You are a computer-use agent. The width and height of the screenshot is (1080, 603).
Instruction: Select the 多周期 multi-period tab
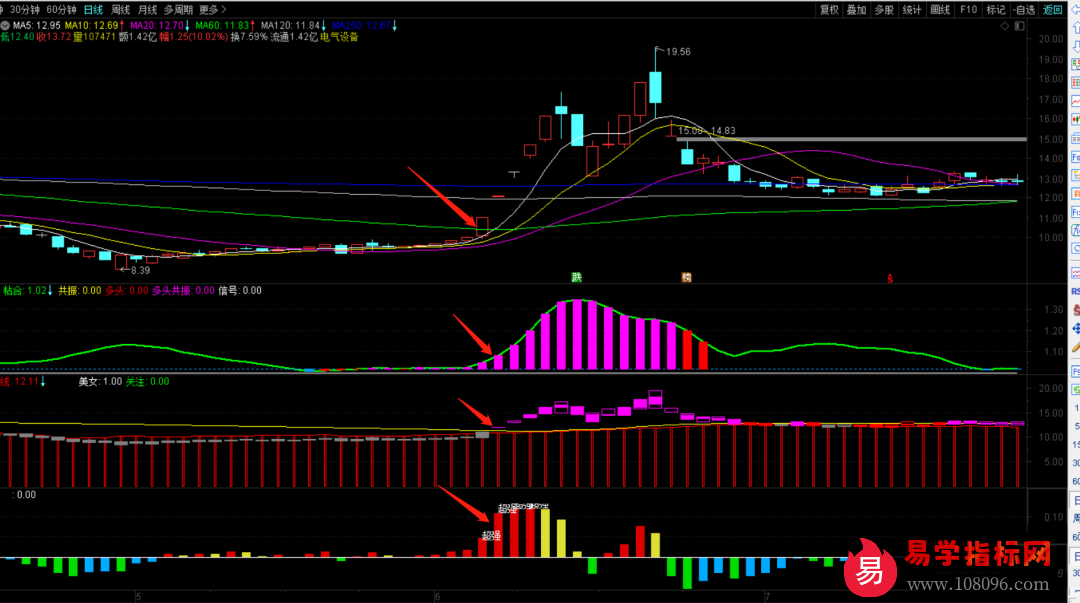[x=178, y=10]
